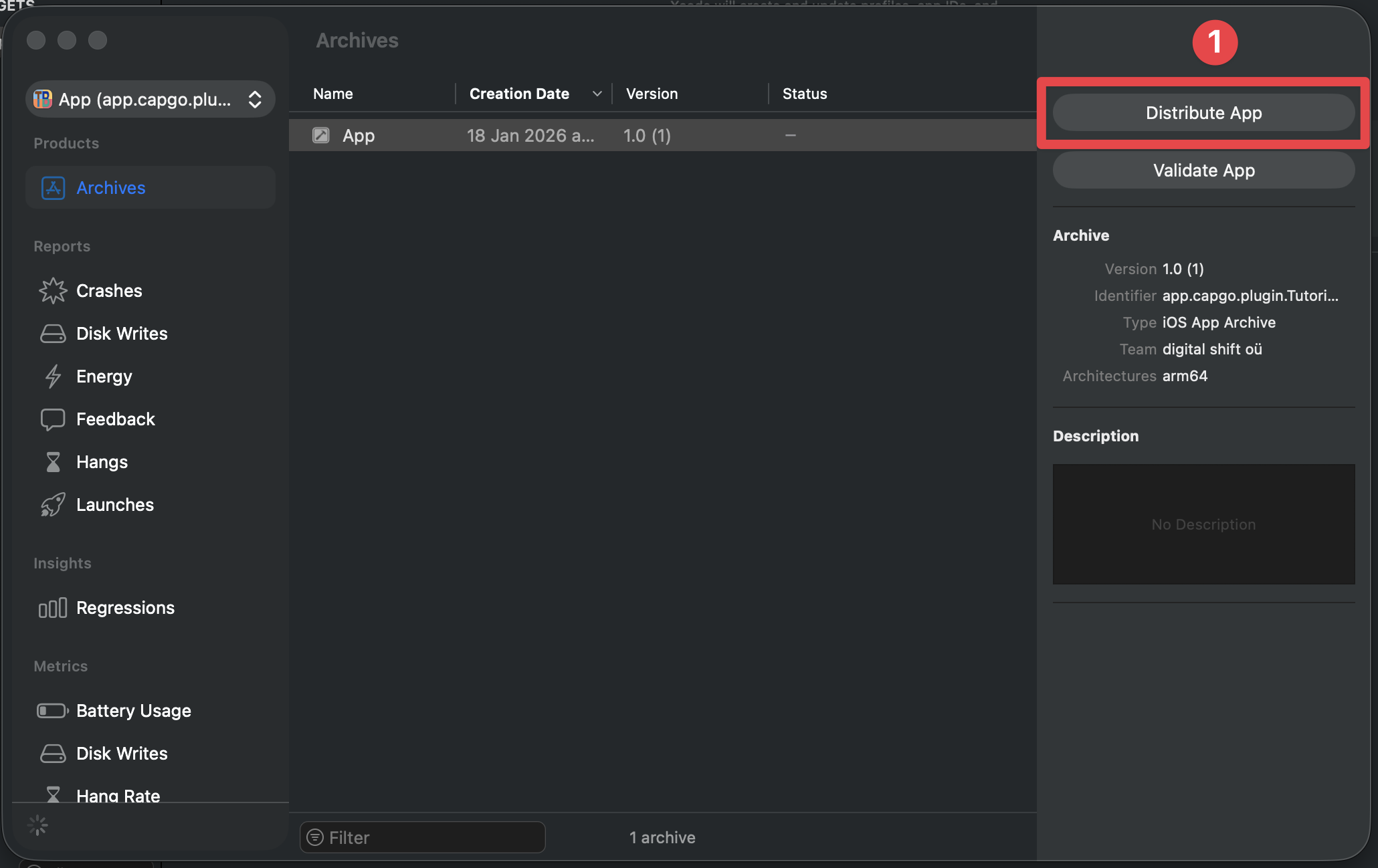Select the Launches rocket icon

(x=53, y=504)
